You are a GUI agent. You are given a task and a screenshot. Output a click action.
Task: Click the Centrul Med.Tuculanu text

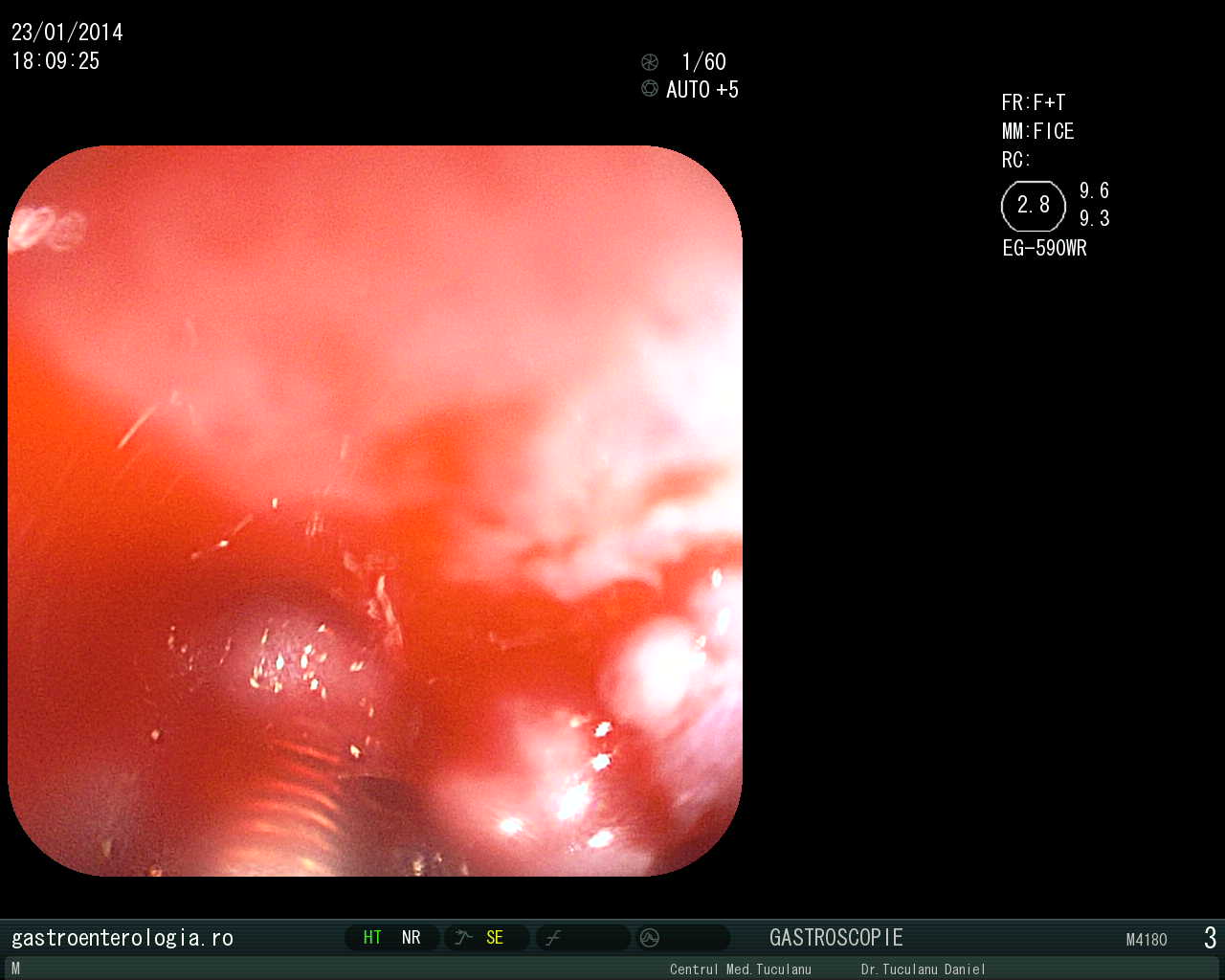pos(741,969)
